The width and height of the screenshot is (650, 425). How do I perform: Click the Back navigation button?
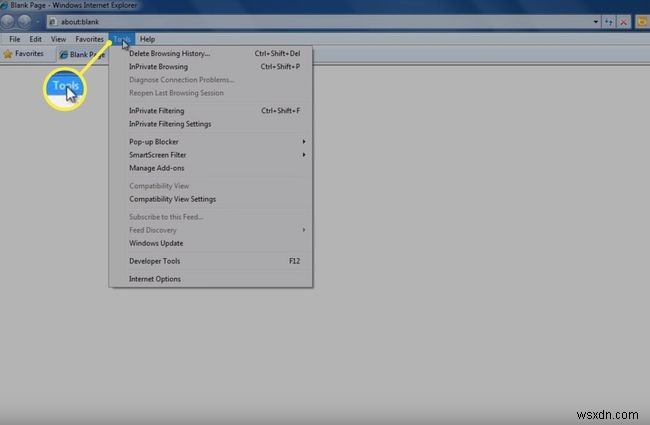pos(7,22)
